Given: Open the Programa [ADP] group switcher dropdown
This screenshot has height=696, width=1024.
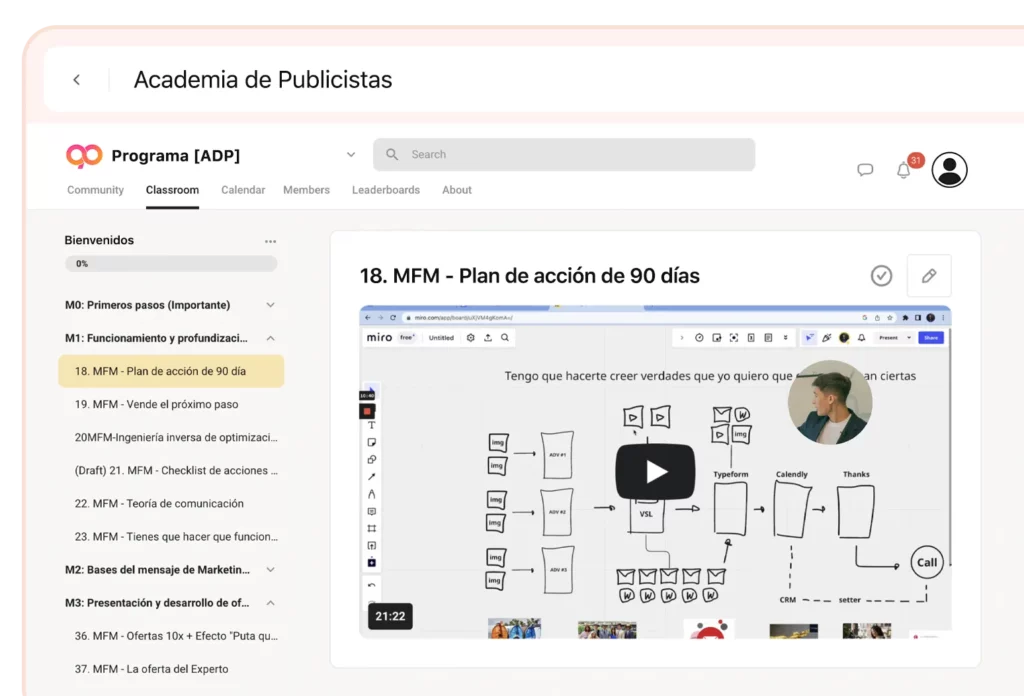Looking at the screenshot, I should click(x=351, y=155).
